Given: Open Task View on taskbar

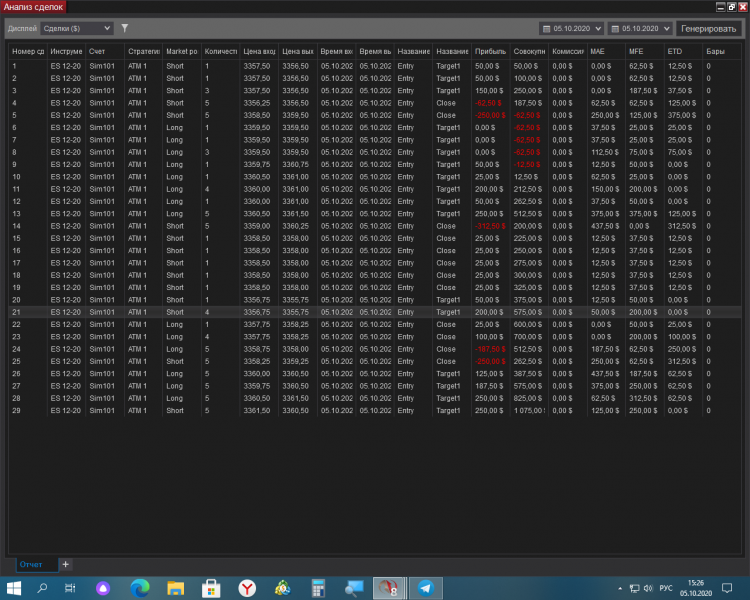Looking at the screenshot, I should [70, 588].
